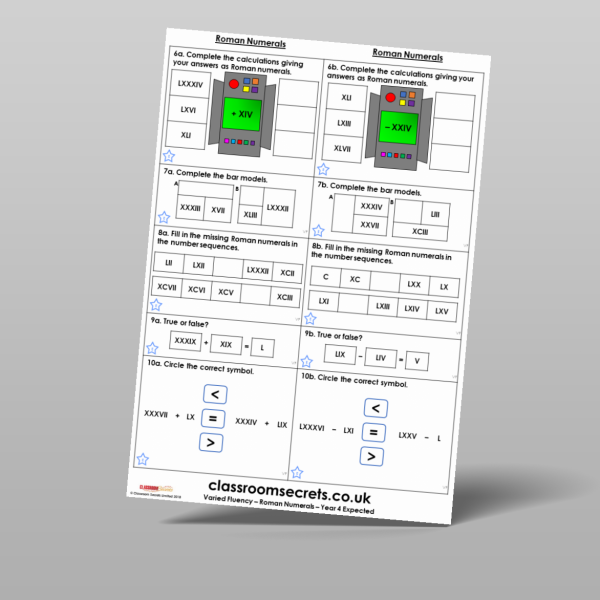Click the empty box between LXI and LXIII
Viewport: 600px width, 600px height.
click(x=353, y=304)
